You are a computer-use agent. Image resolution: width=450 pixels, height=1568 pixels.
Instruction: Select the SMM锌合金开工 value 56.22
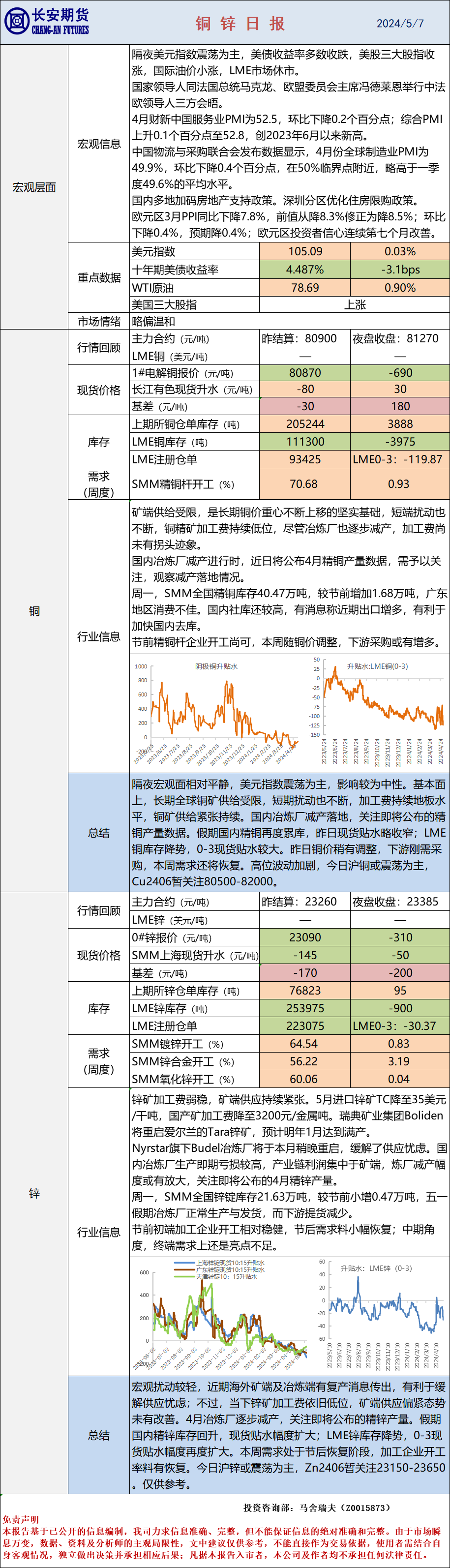(x=304, y=1061)
